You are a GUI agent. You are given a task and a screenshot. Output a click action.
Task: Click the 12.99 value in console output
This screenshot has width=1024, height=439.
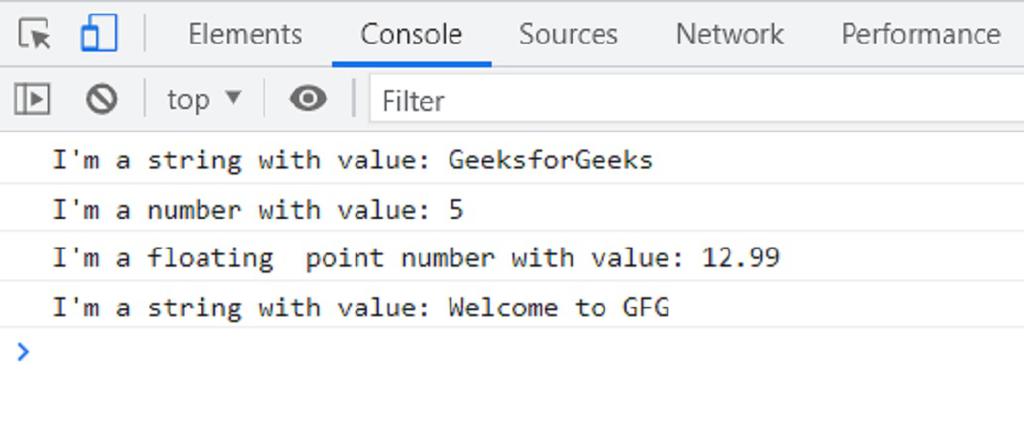click(x=740, y=258)
